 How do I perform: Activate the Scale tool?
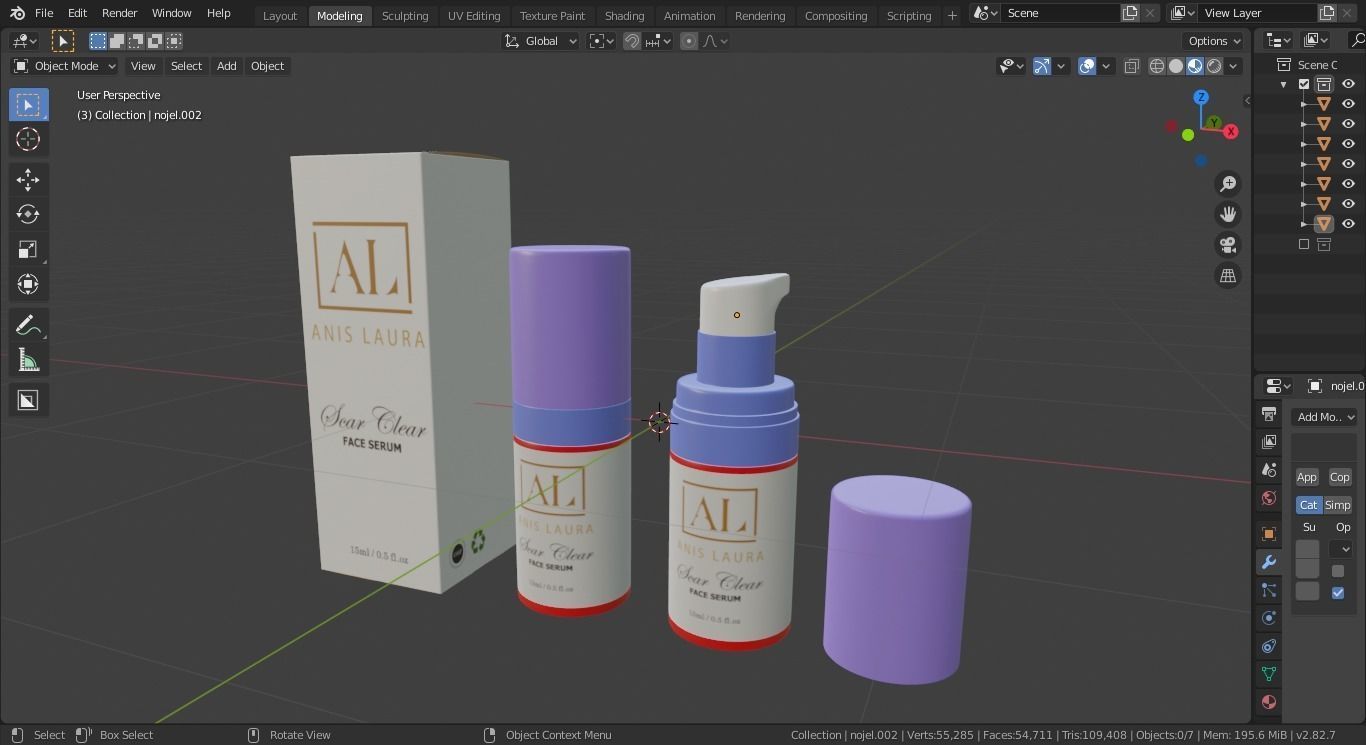coord(28,249)
